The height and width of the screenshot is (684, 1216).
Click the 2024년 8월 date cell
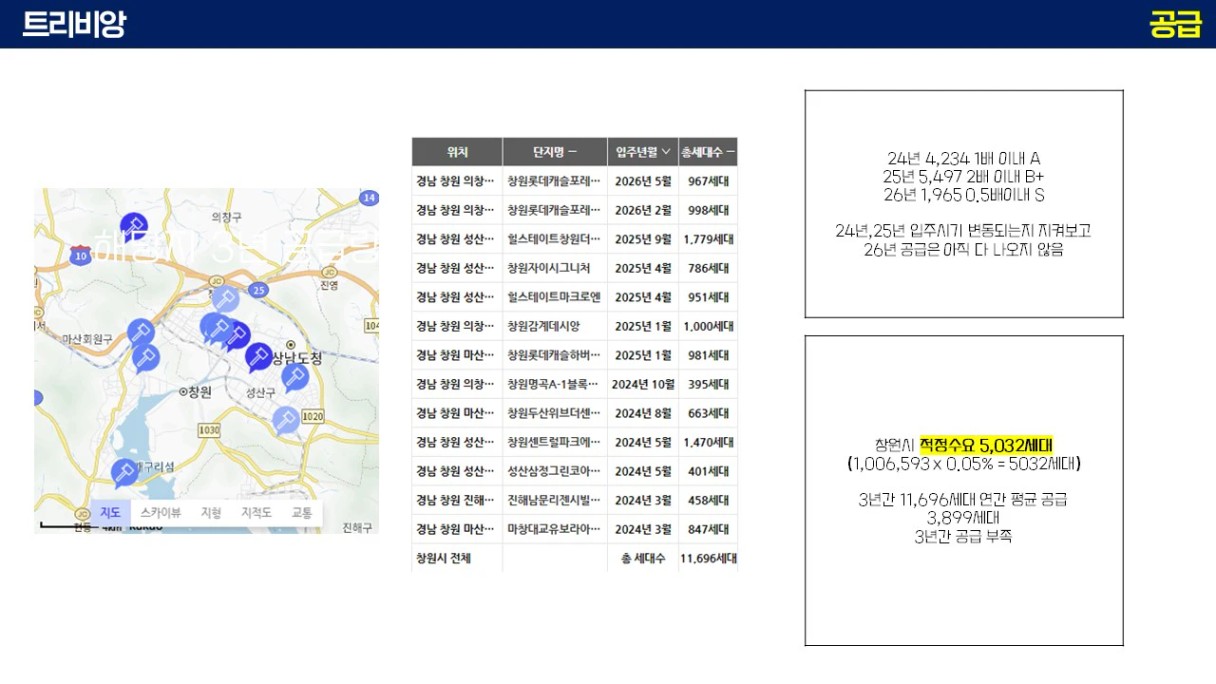[x=643, y=413]
